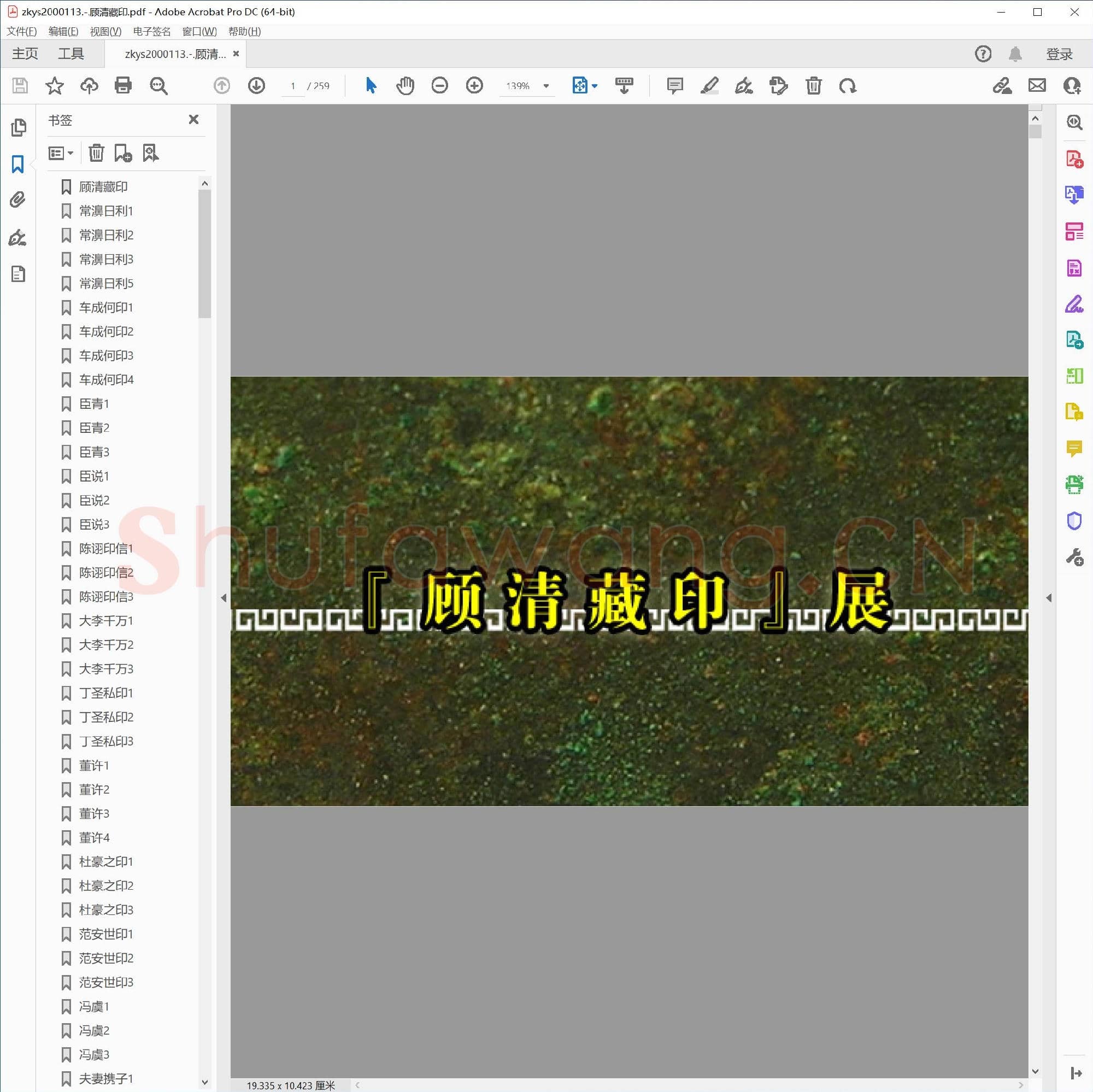Click the highlighter pen tool

click(x=709, y=86)
